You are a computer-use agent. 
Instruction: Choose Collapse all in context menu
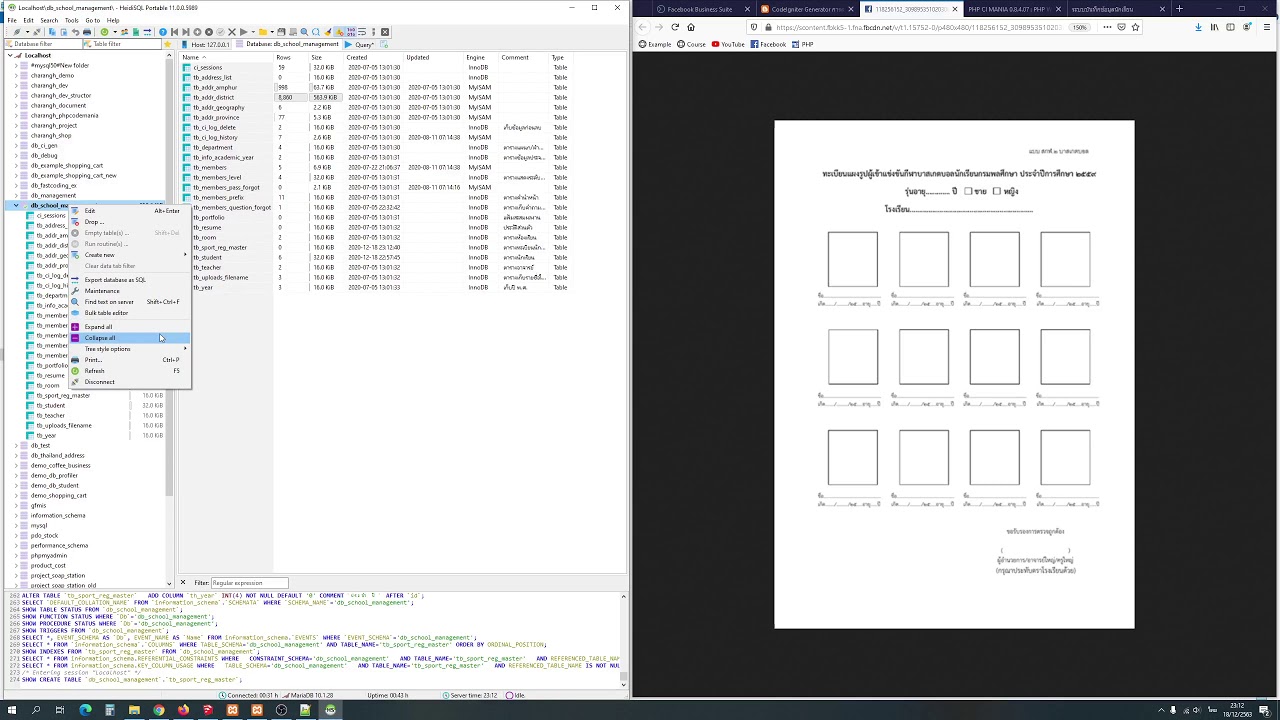coord(128,338)
